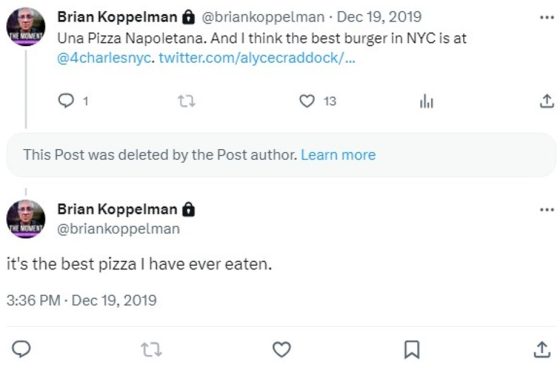Click reply icon on the first tweet
Image resolution: width=560 pixels, height=373 pixels.
pyautogui.click(x=66, y=101)
